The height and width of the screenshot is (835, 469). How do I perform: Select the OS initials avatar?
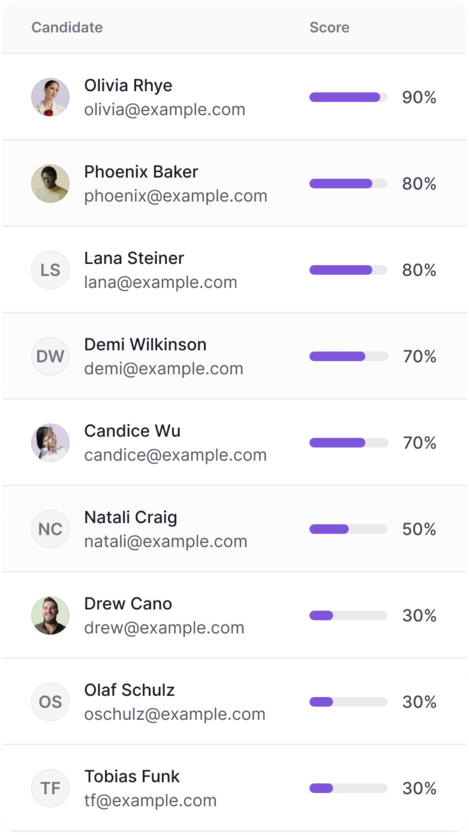click(x=50, y=701)
